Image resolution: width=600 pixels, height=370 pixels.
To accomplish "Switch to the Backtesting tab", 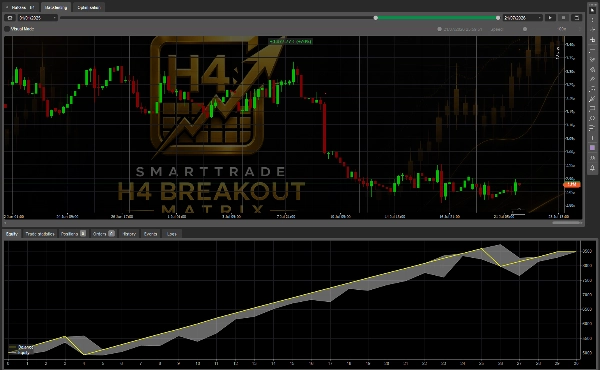I will (55, 7).
